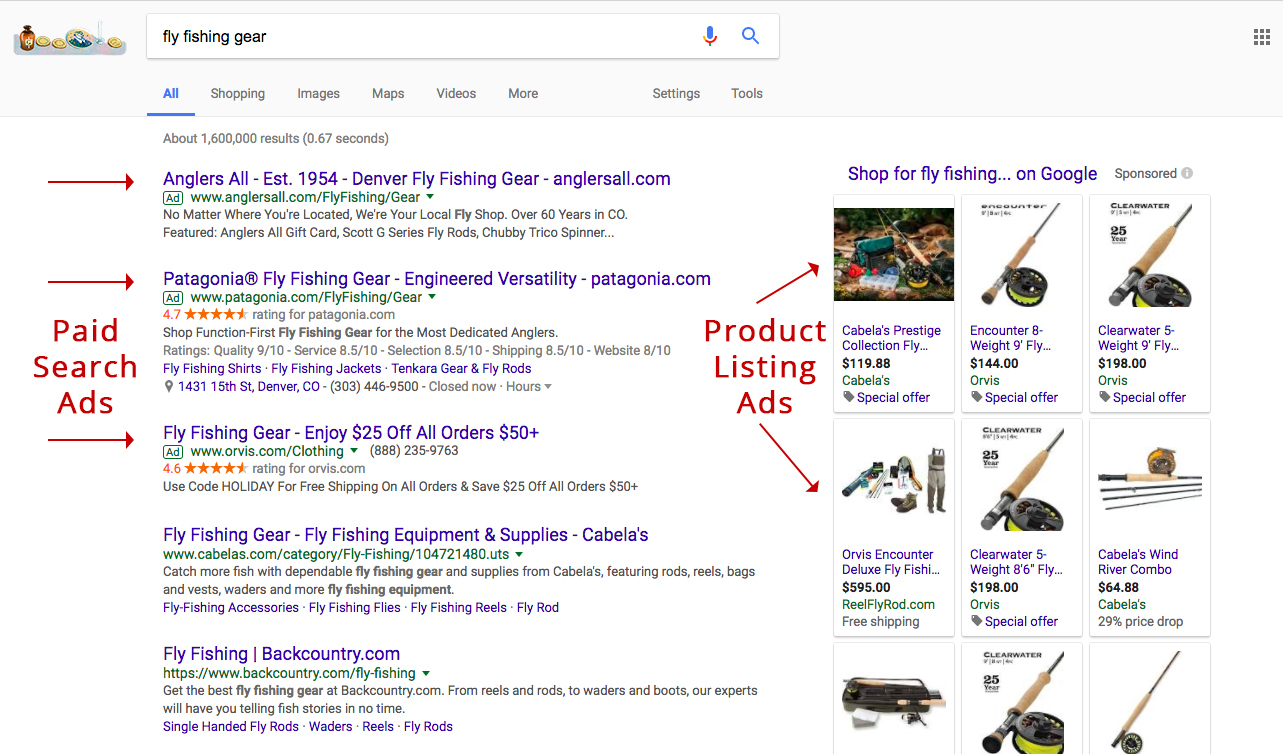
Task: Switch to the Images tab
Action: tap(318, 93)
